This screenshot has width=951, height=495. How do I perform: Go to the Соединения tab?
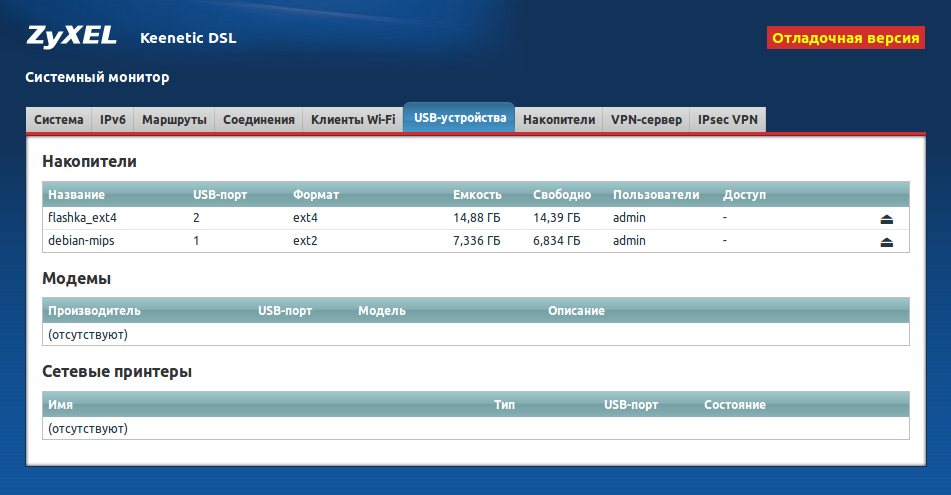259,120
